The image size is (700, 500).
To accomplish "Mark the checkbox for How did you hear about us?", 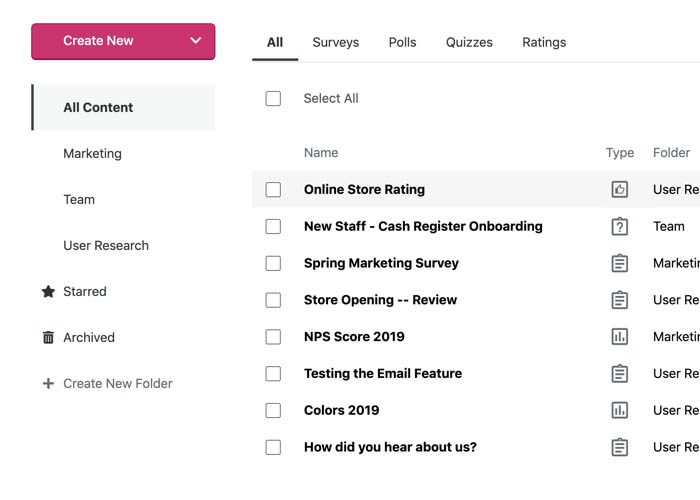I will coord(273,447).
